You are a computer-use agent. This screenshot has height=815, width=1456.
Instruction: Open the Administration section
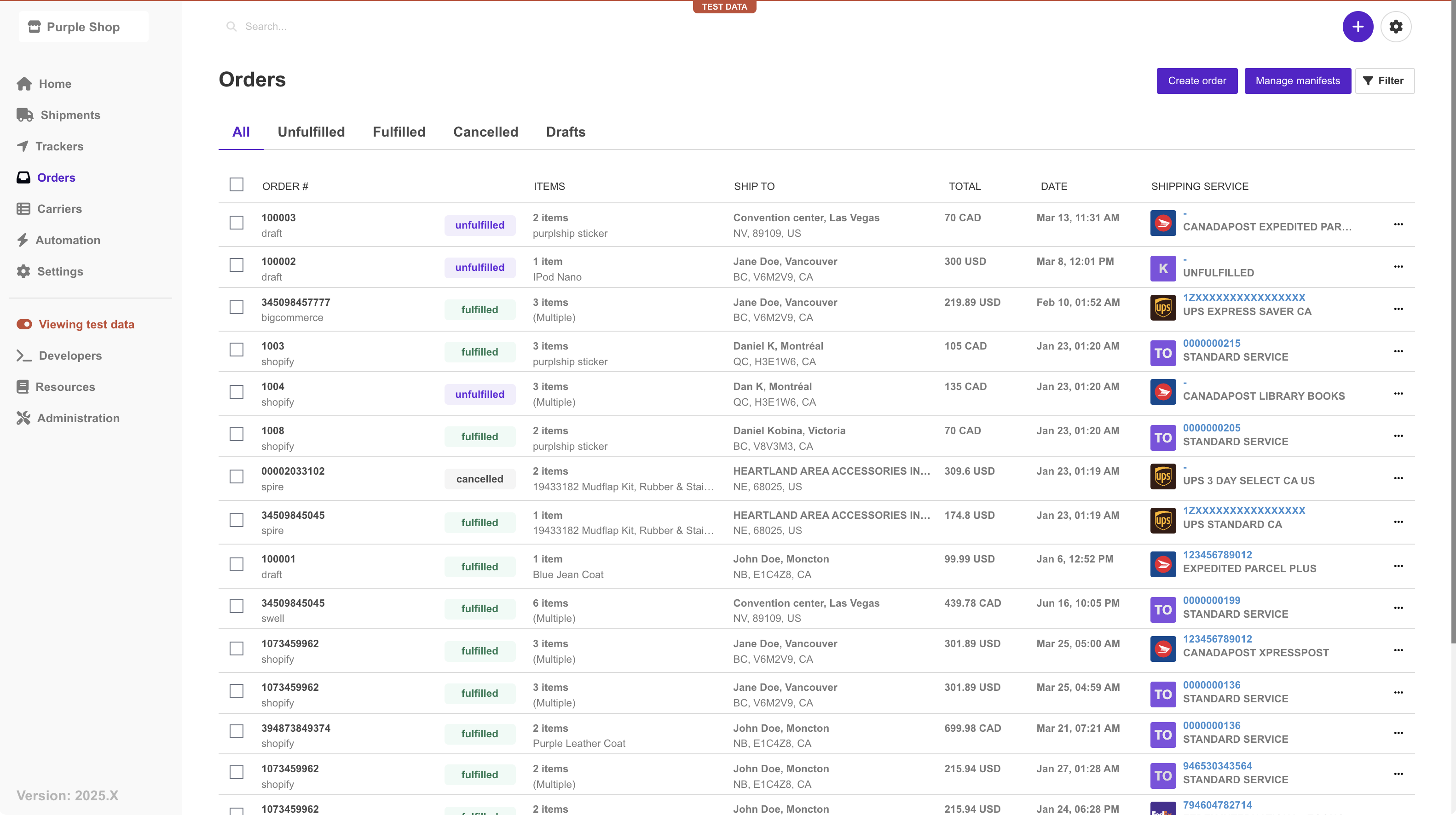tap(78, 418)
